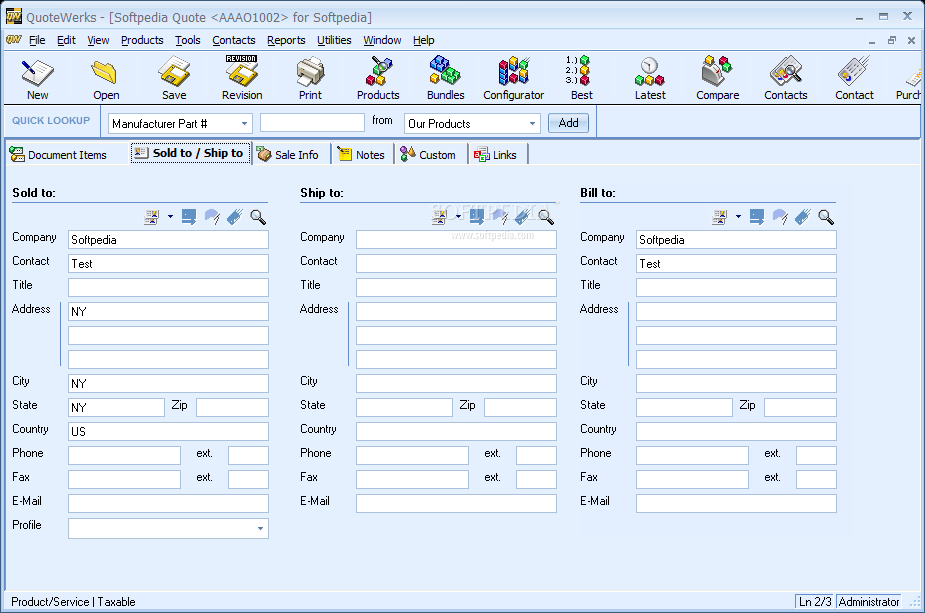This screenshot has width=925, height=613.
Task: Open the Utilities menu
Action: point(334,40)
